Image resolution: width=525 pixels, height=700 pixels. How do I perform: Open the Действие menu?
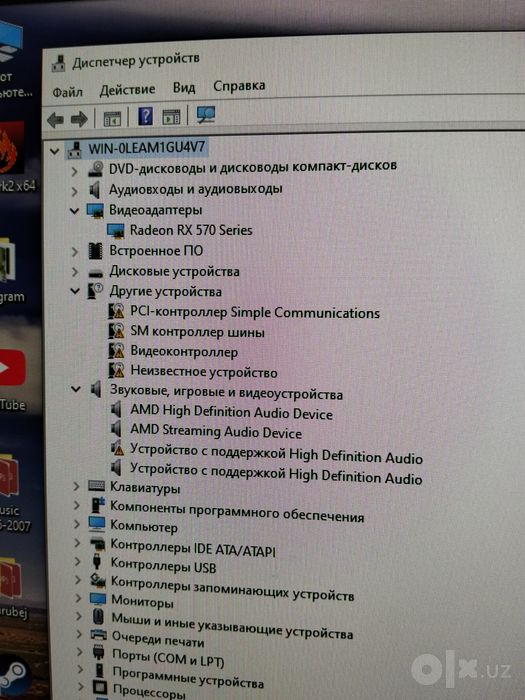click(128, 90)
